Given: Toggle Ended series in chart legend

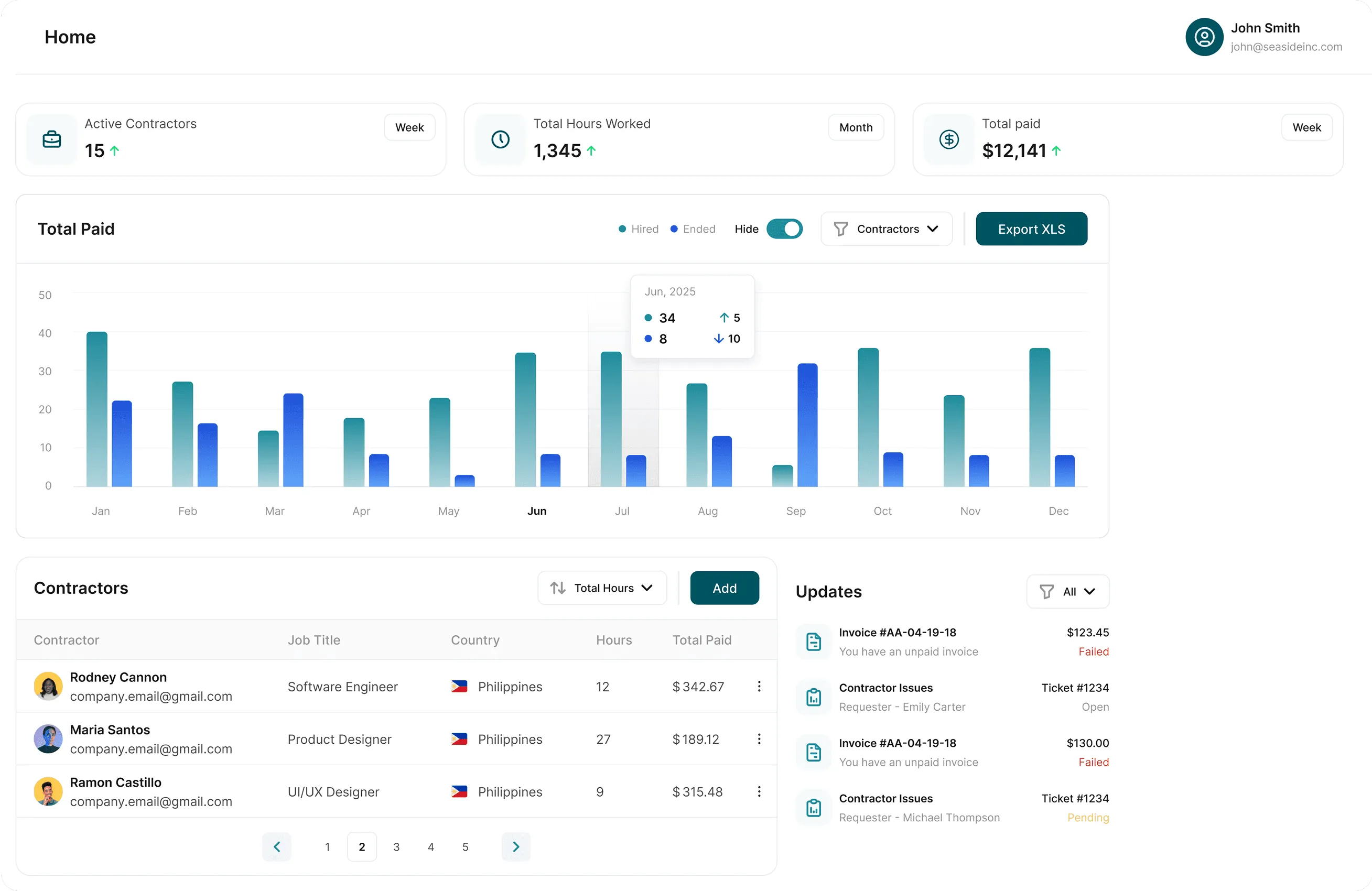Looking at the screenshot, I should coord(693,229).
